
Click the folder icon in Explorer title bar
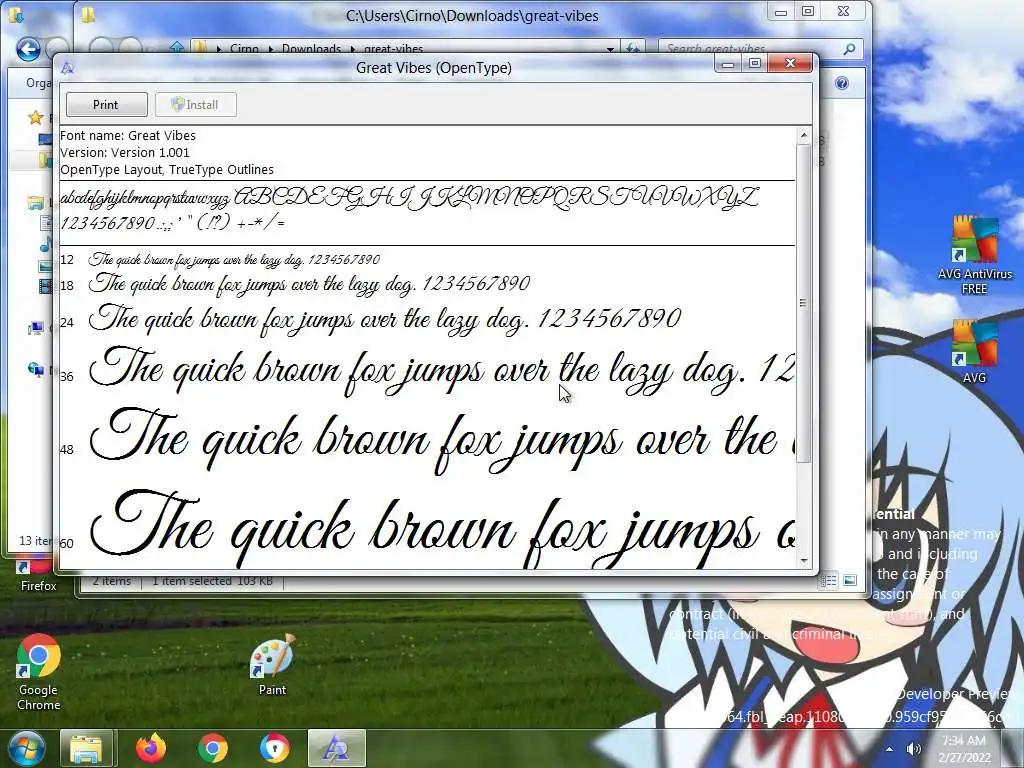(88, 14)
